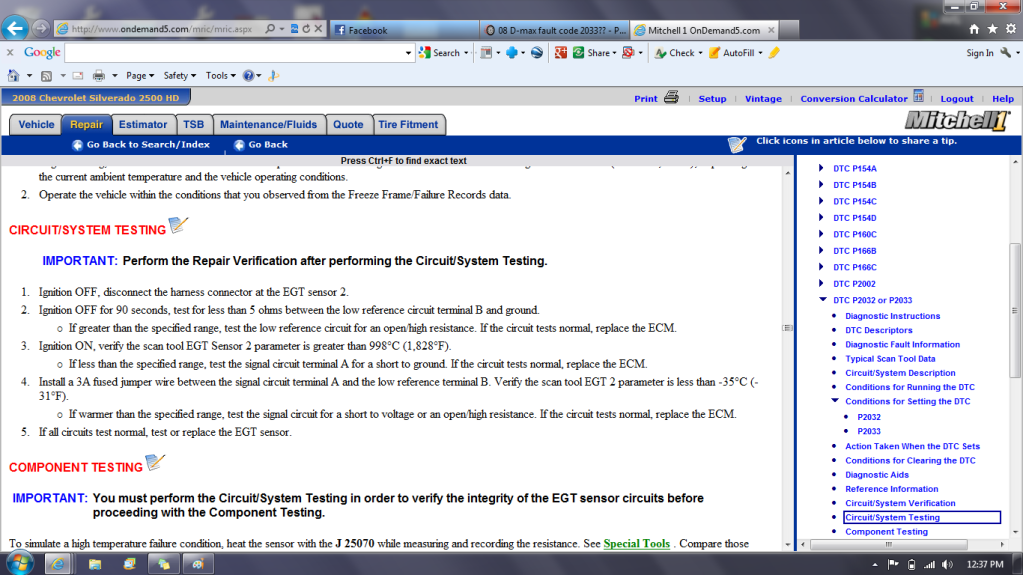The image size is (1023, 575).
Task: Collapse the DTC P2032 or P2033 node
Action: pos(822,300)
